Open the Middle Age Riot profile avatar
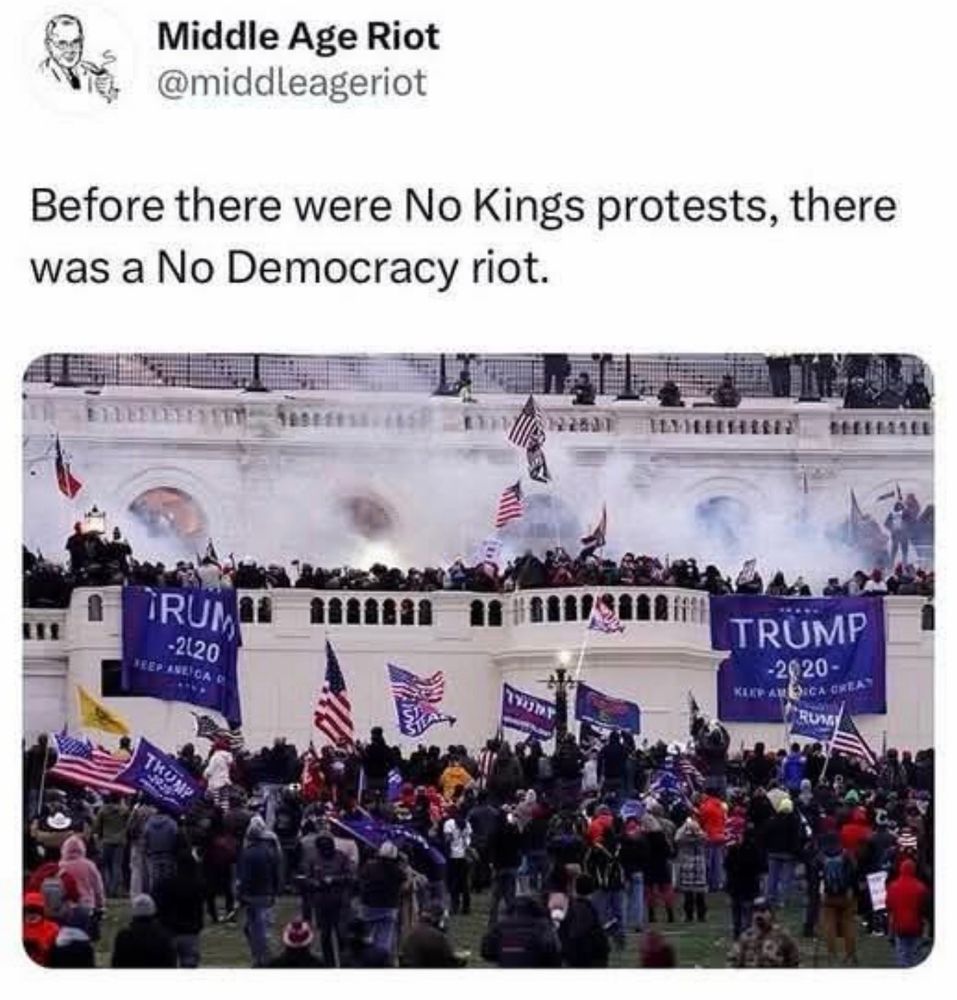 [x=79, y=61]
